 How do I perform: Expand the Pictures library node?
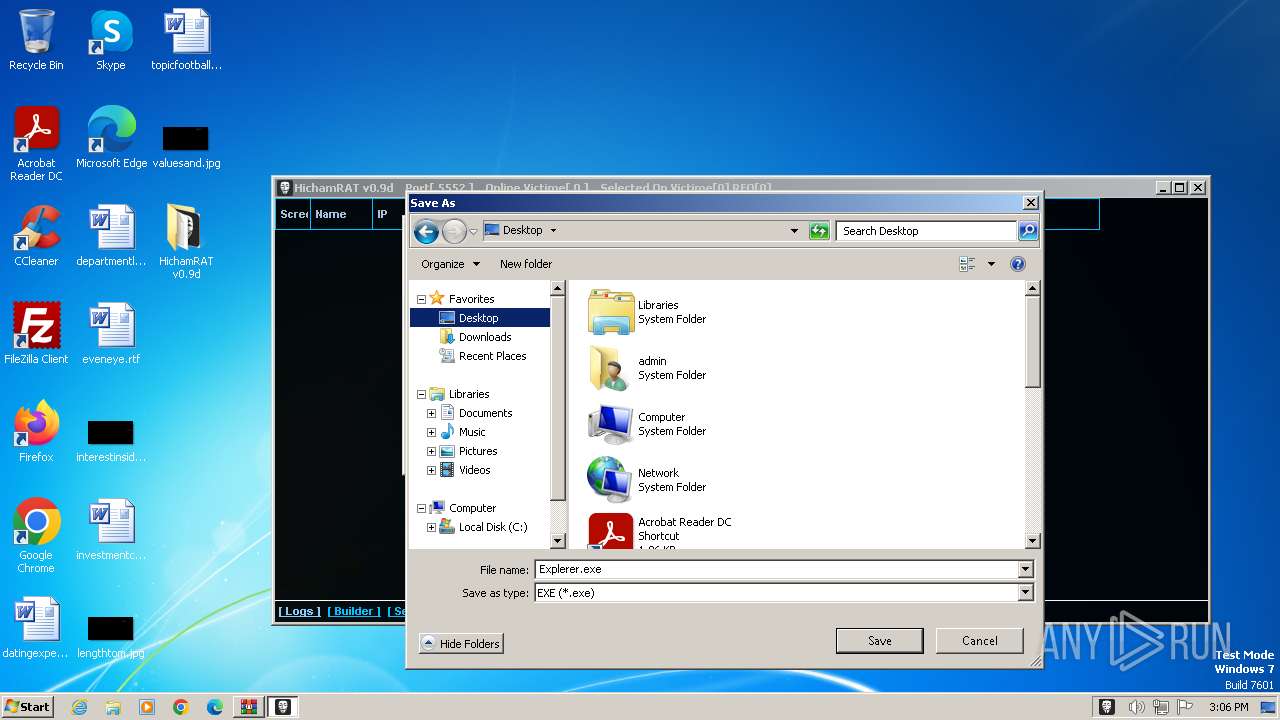431,451
